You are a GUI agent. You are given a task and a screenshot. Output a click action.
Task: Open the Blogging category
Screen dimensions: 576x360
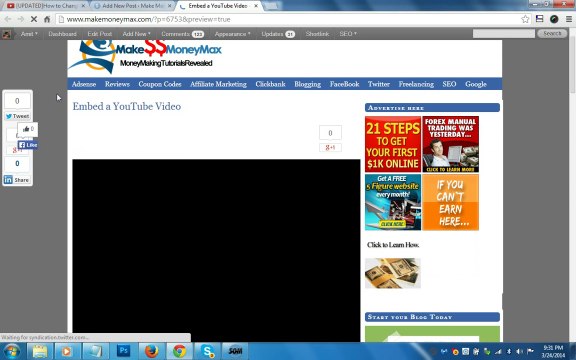pyautogui.click(x=307, y=84)
